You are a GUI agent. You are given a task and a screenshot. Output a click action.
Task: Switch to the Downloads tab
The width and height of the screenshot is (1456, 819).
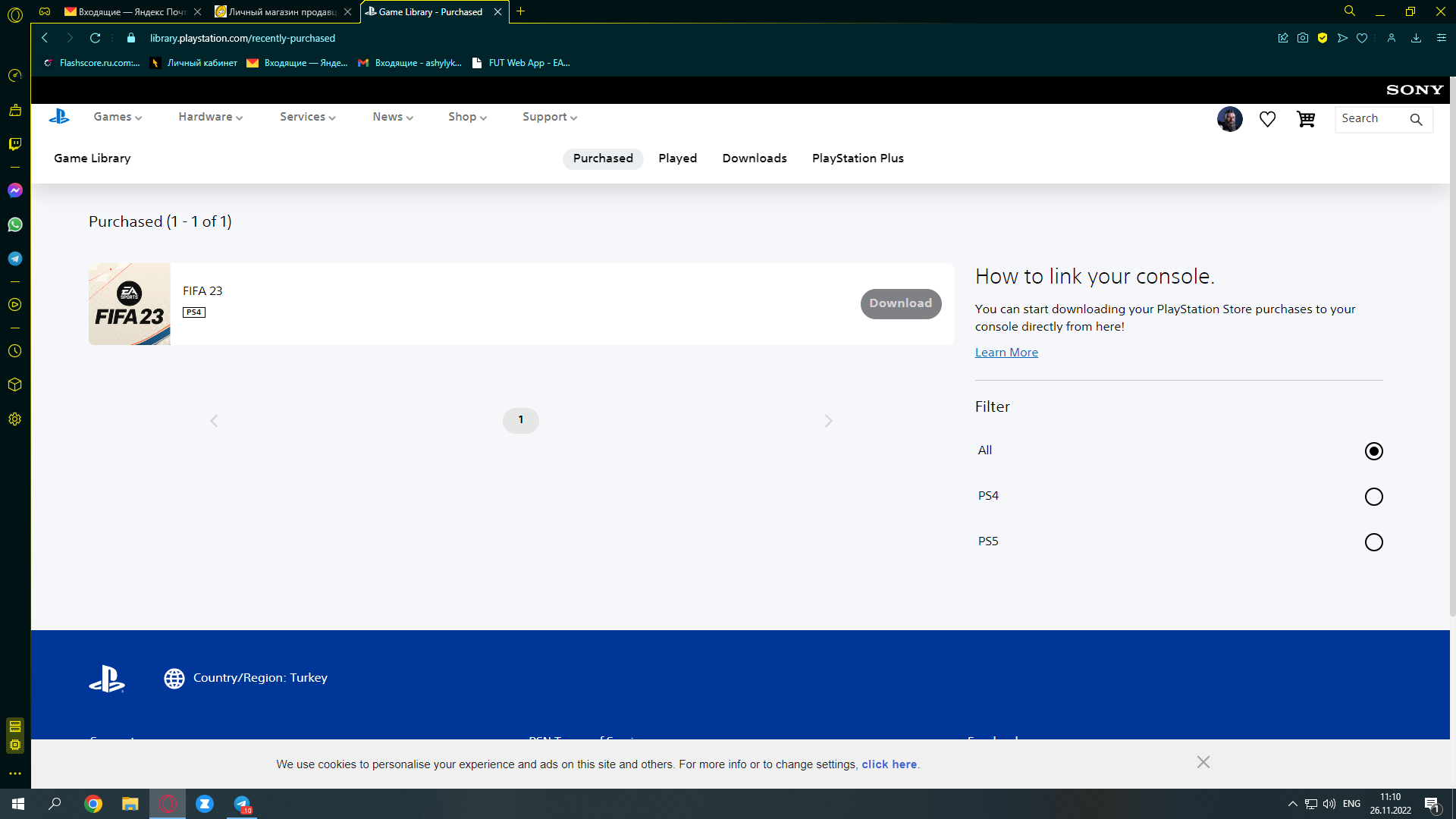pyautogui.click(x=755, y=158)
